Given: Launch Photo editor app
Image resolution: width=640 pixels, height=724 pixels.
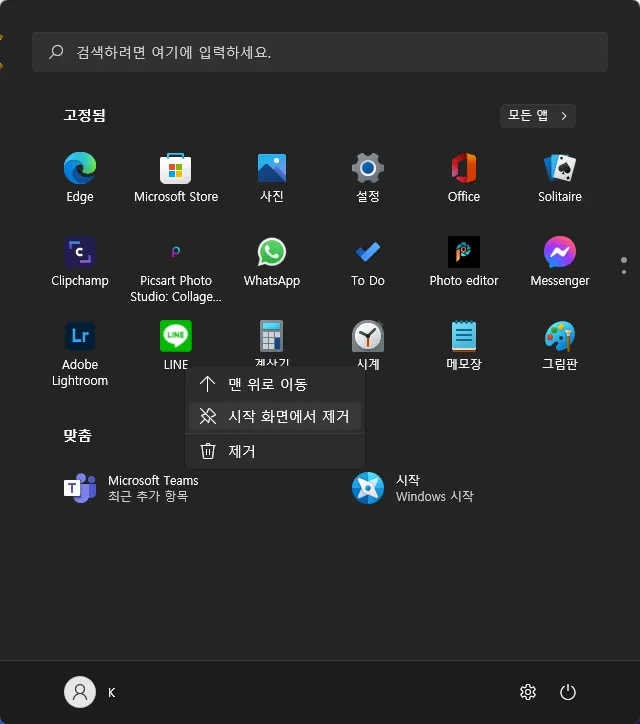Looking at the screenshot, I should (x=464, y=261).
